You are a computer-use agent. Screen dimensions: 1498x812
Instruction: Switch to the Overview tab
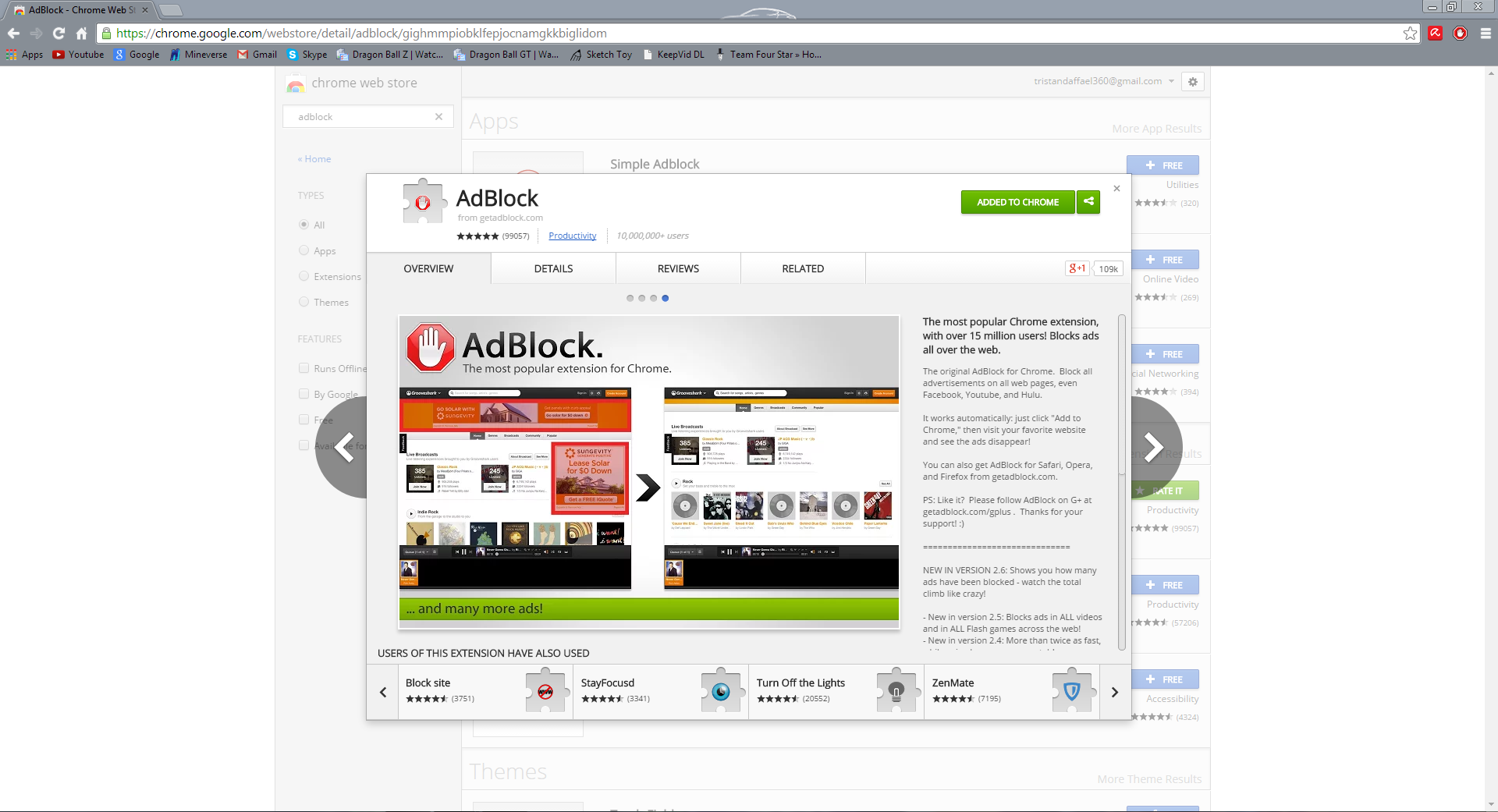point(428,268)
